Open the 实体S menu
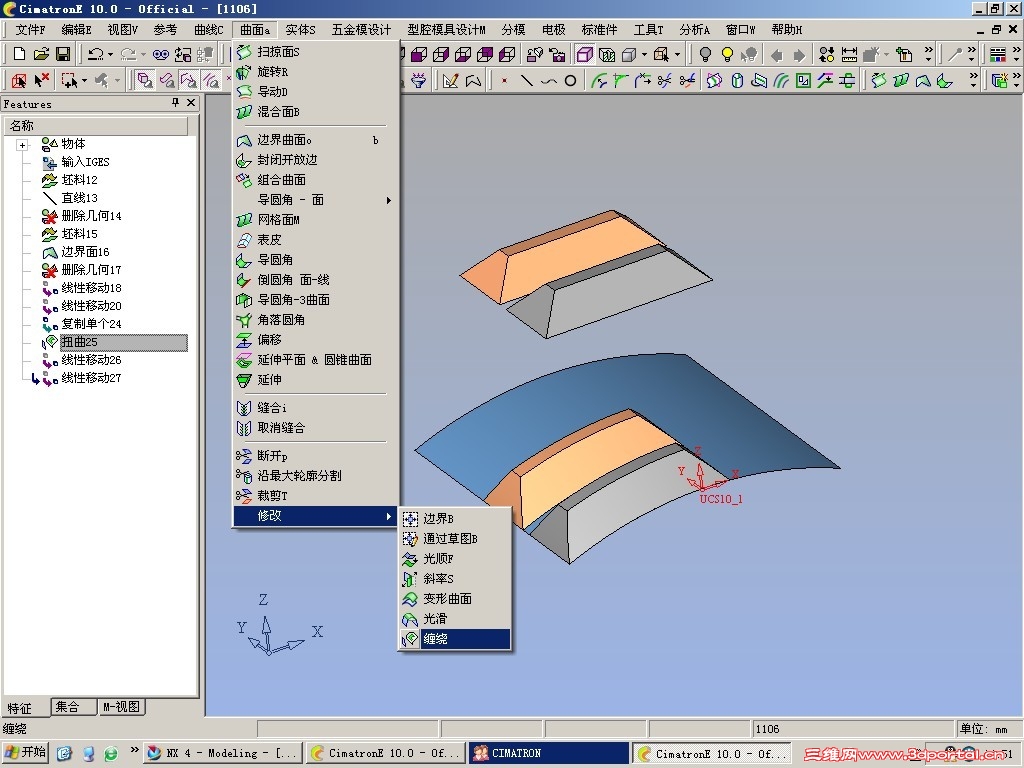This screenshot has width=1024, height=768. (x=300, y=29)
